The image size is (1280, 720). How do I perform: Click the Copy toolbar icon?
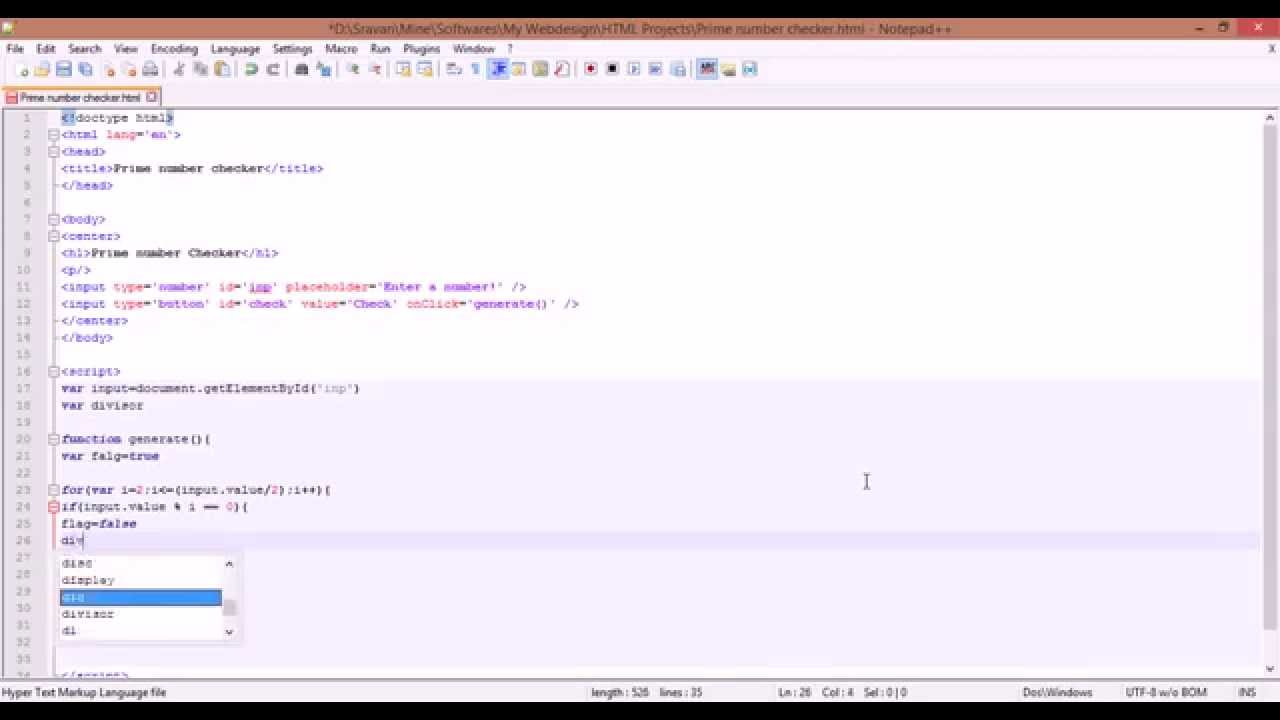[x=200, y=69]
